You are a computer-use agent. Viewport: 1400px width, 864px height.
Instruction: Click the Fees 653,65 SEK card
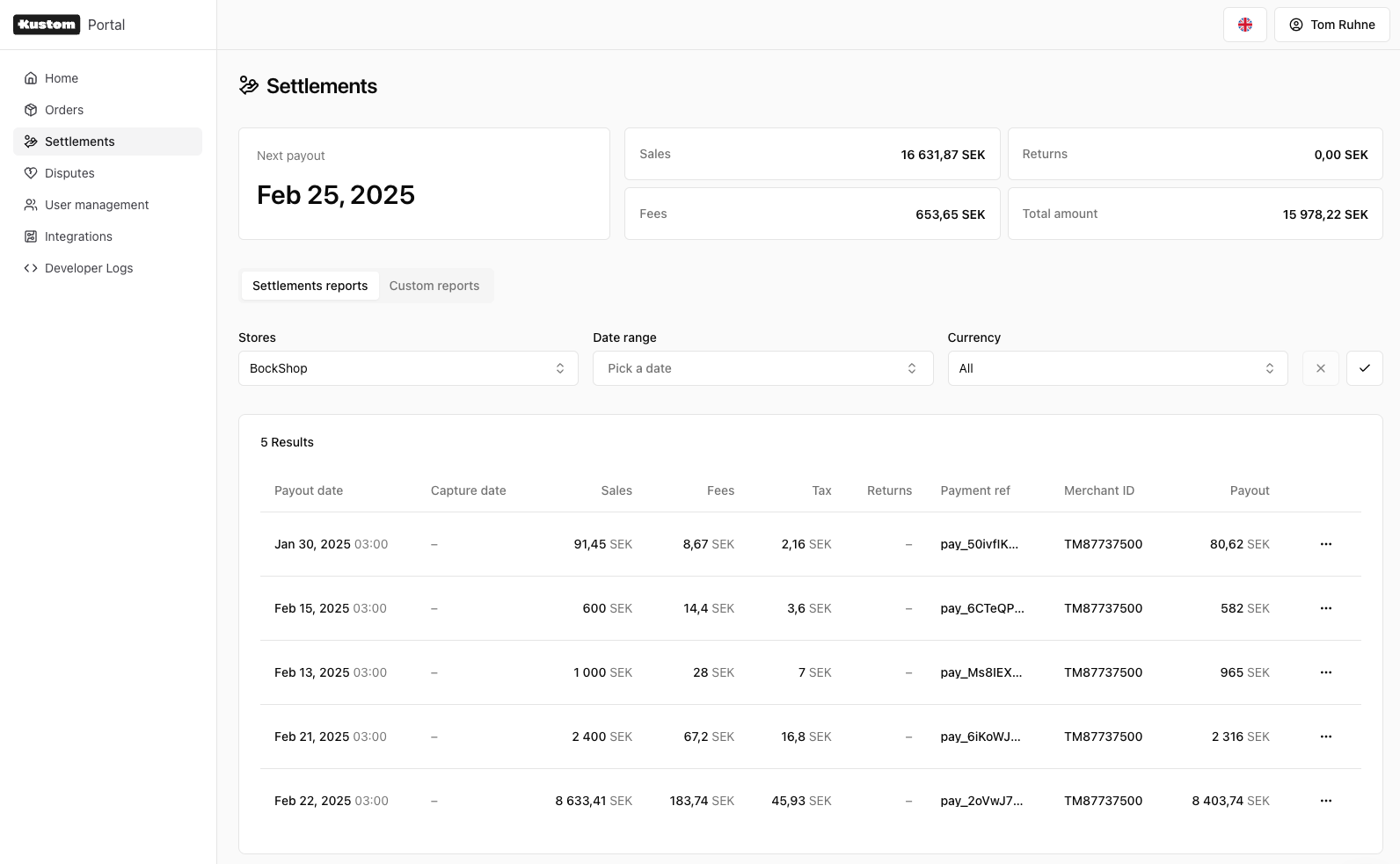coord(812,214)
